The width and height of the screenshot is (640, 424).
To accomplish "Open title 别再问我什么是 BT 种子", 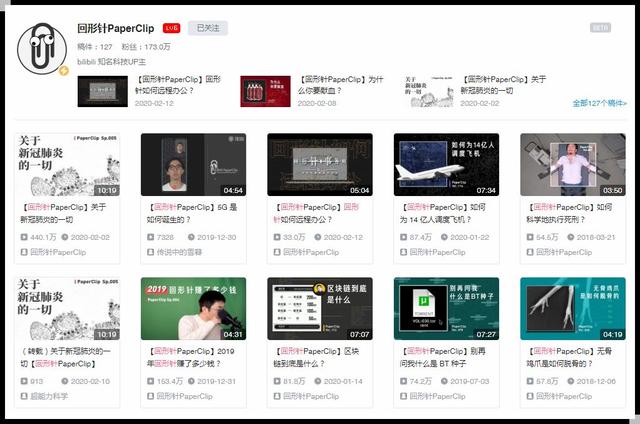I will point(442,357).
